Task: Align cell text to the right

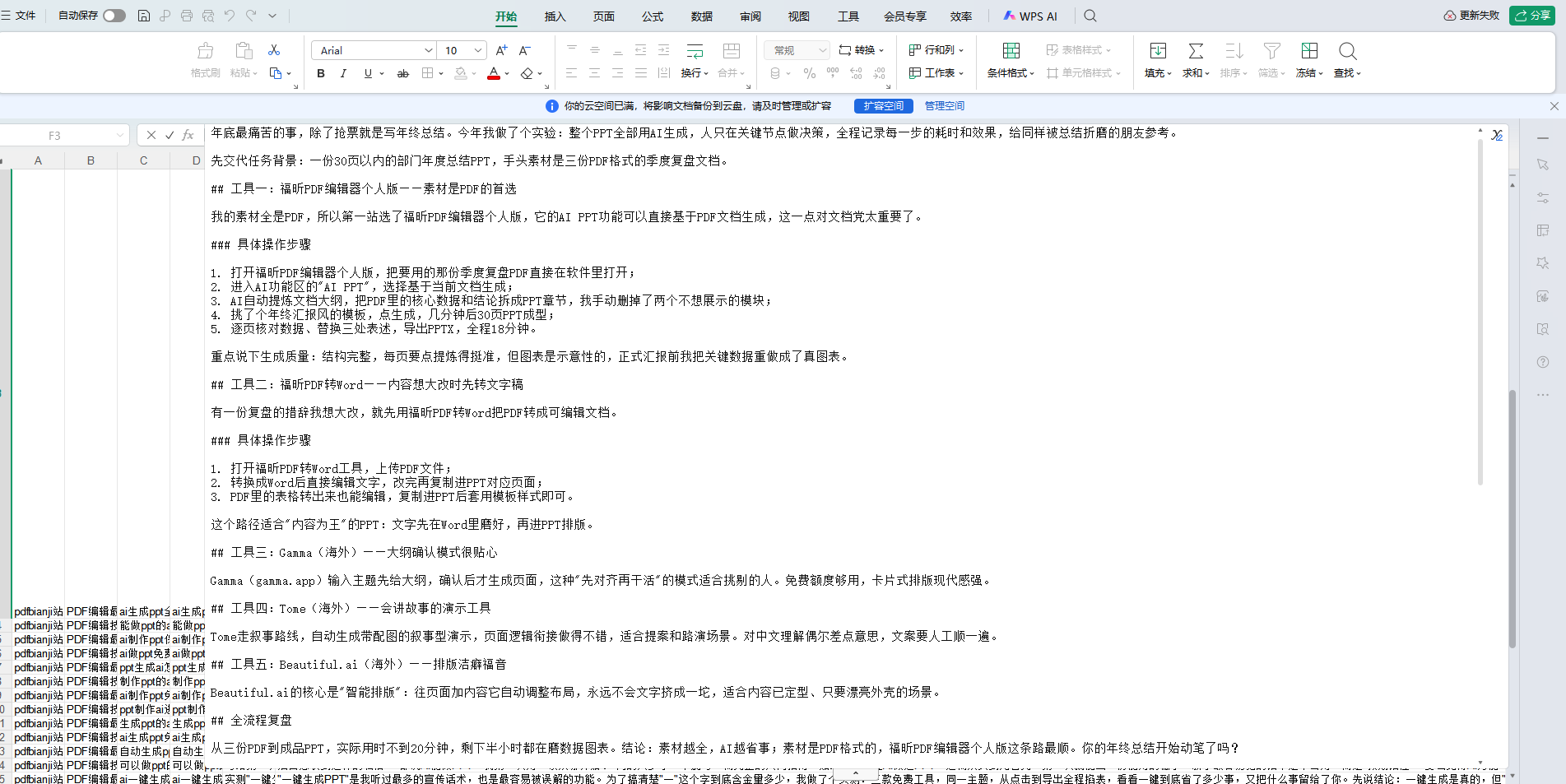Action: tap(618, 73)
